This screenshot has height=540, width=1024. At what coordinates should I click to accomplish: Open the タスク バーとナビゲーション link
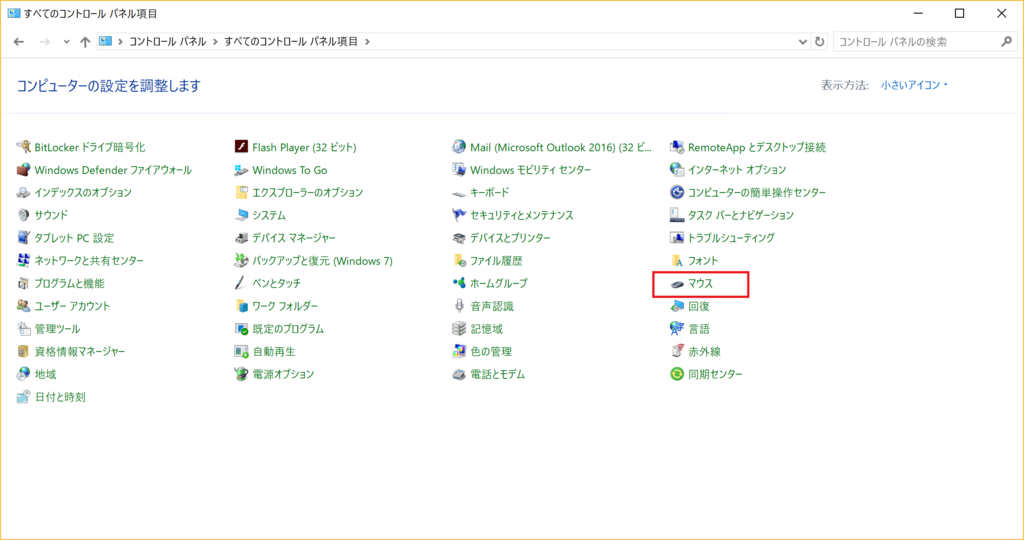741,215
